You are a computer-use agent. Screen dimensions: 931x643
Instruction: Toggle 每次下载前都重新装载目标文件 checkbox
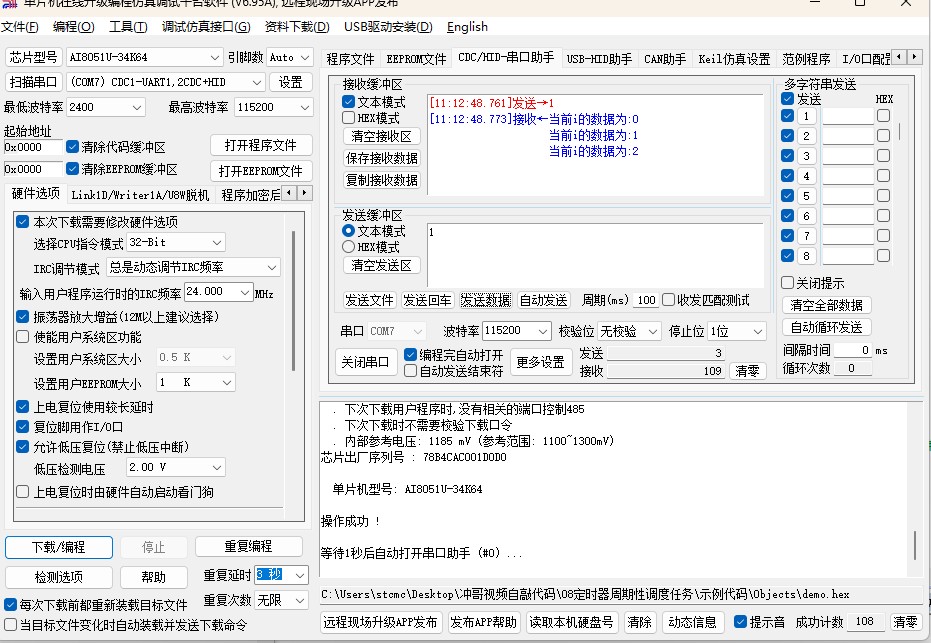pos(10,604)
